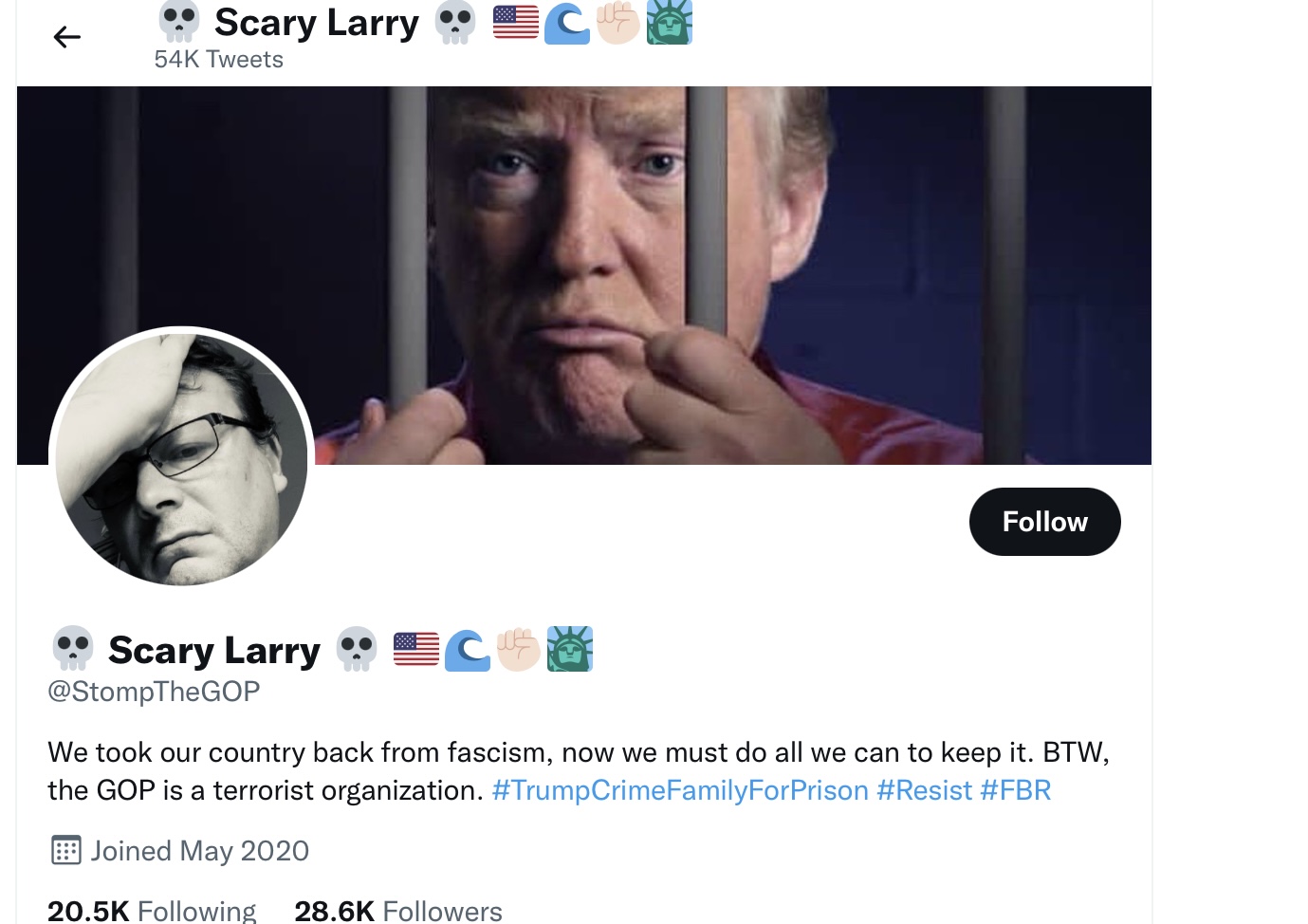
Task: Click the Statue of Liberty emoji in profile name
Action: tap(570, 649)
